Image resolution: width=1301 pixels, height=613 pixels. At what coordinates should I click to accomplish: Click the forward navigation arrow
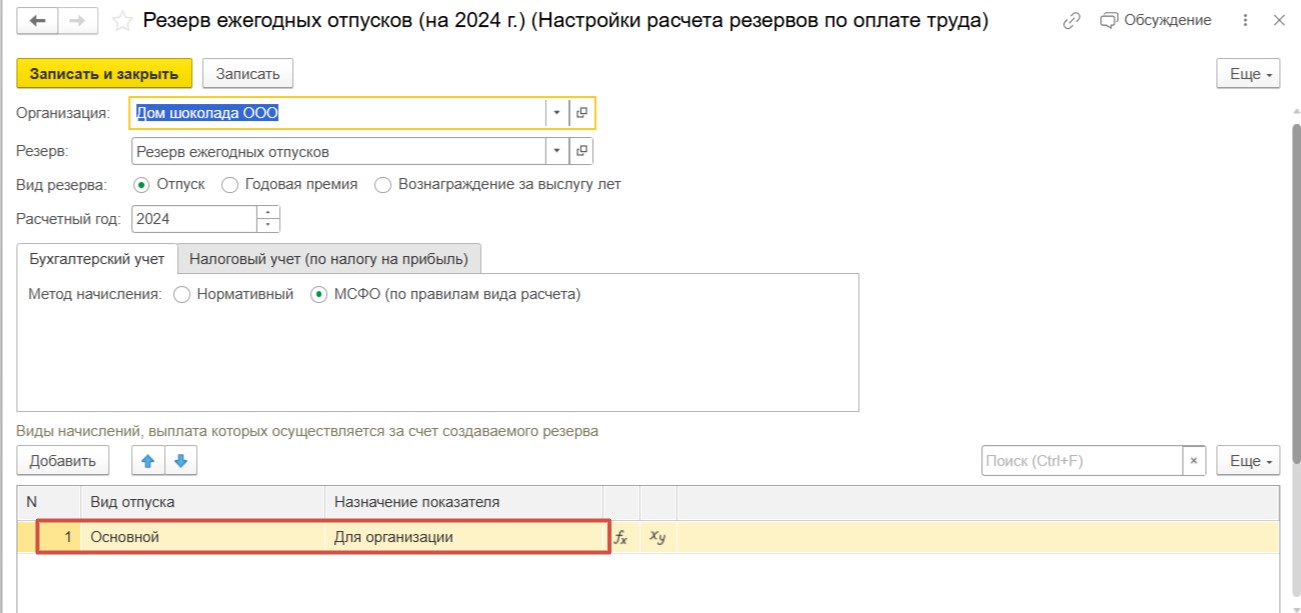(x=80, y=21)
